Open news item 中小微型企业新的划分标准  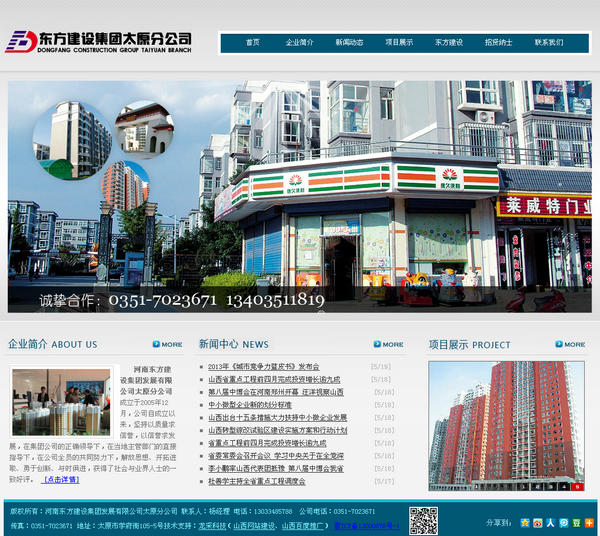250,405
